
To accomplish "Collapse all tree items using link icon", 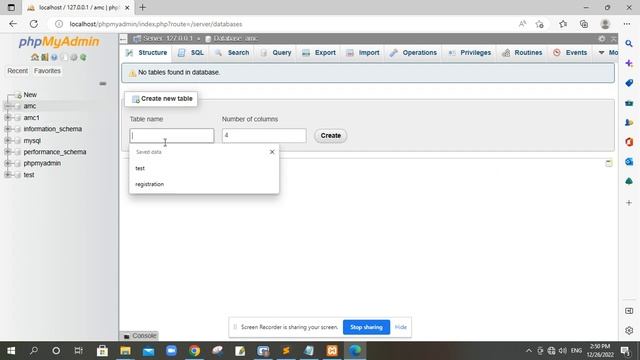I will (103, 83).
